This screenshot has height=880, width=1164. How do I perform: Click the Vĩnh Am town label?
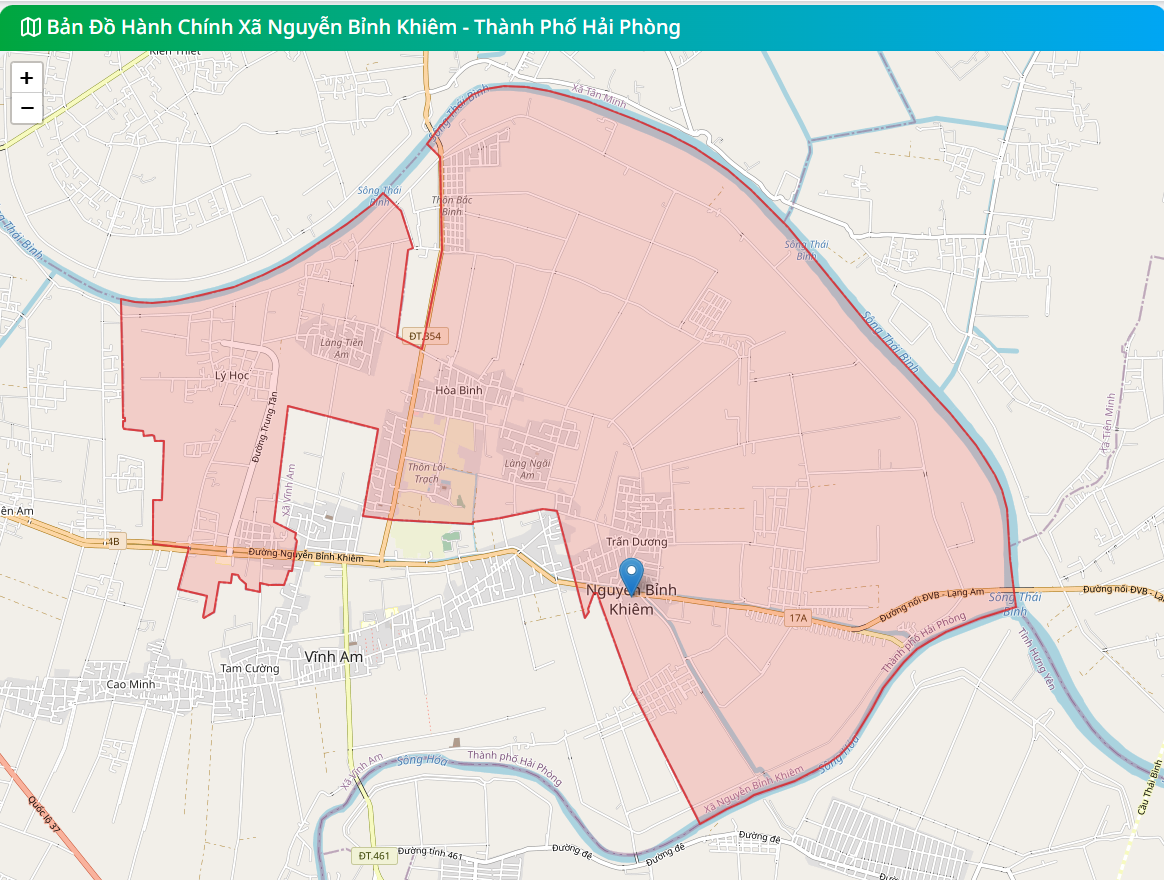[x=333, y=656]
